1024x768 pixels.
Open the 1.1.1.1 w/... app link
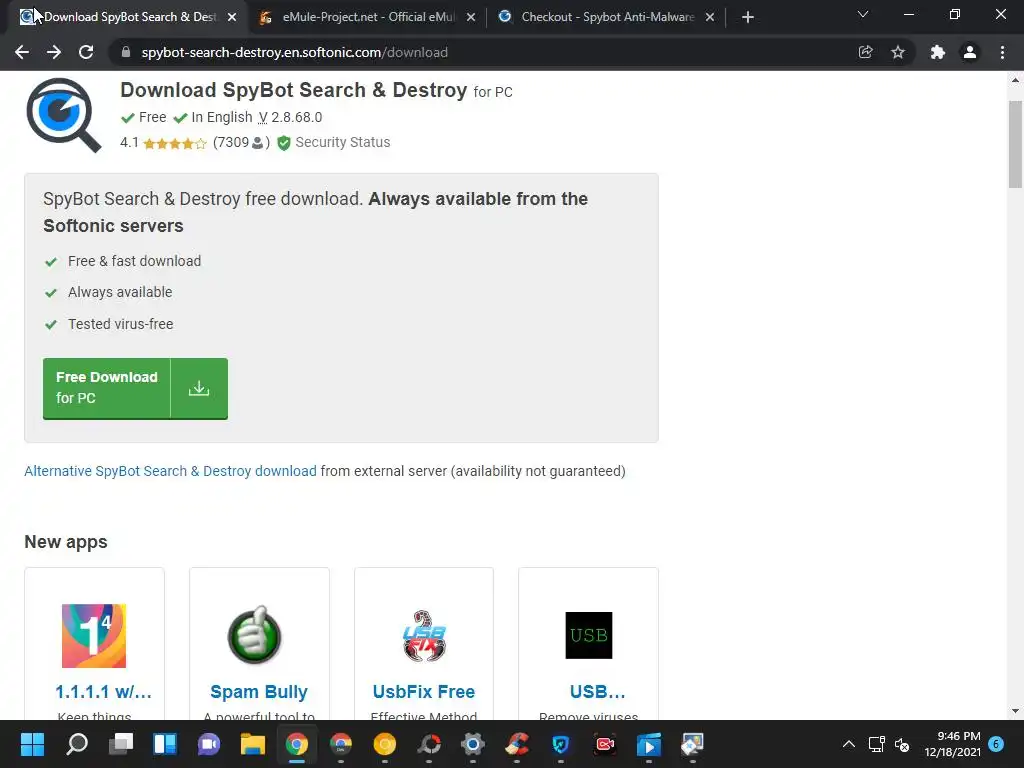(x=103, y=692)
